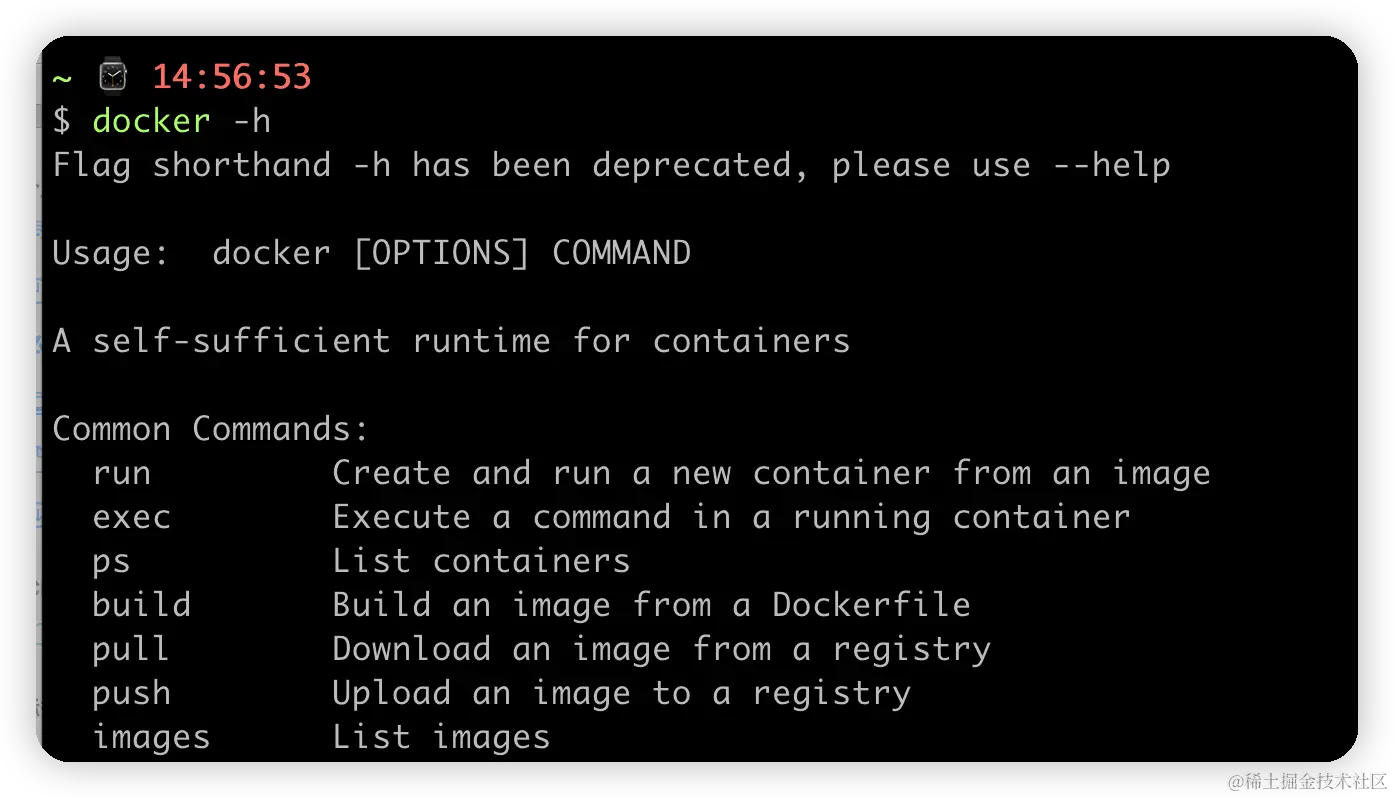Click the --help text in deprecation warning
The image size is (1394, 798).
1111,165
